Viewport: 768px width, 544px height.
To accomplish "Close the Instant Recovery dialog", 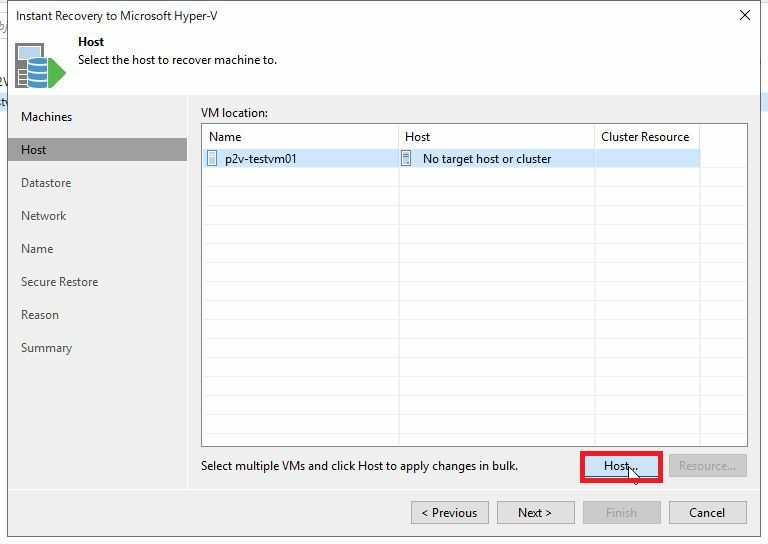I will (744, 15).
